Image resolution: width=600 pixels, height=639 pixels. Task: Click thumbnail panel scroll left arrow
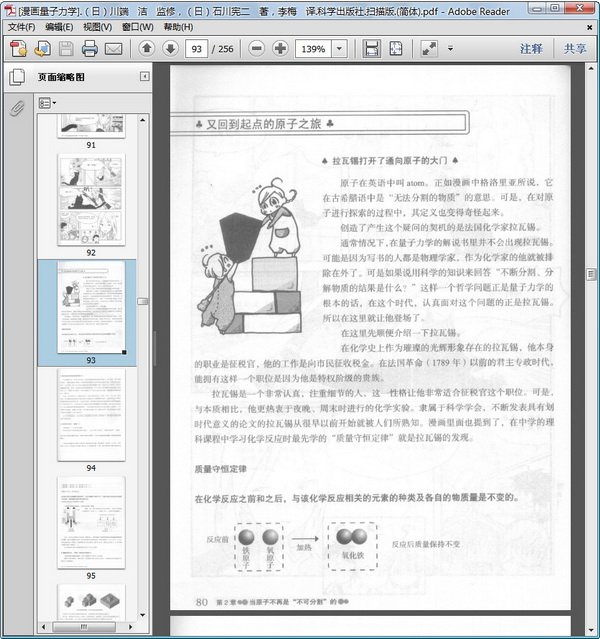click(x=43, y=626)
